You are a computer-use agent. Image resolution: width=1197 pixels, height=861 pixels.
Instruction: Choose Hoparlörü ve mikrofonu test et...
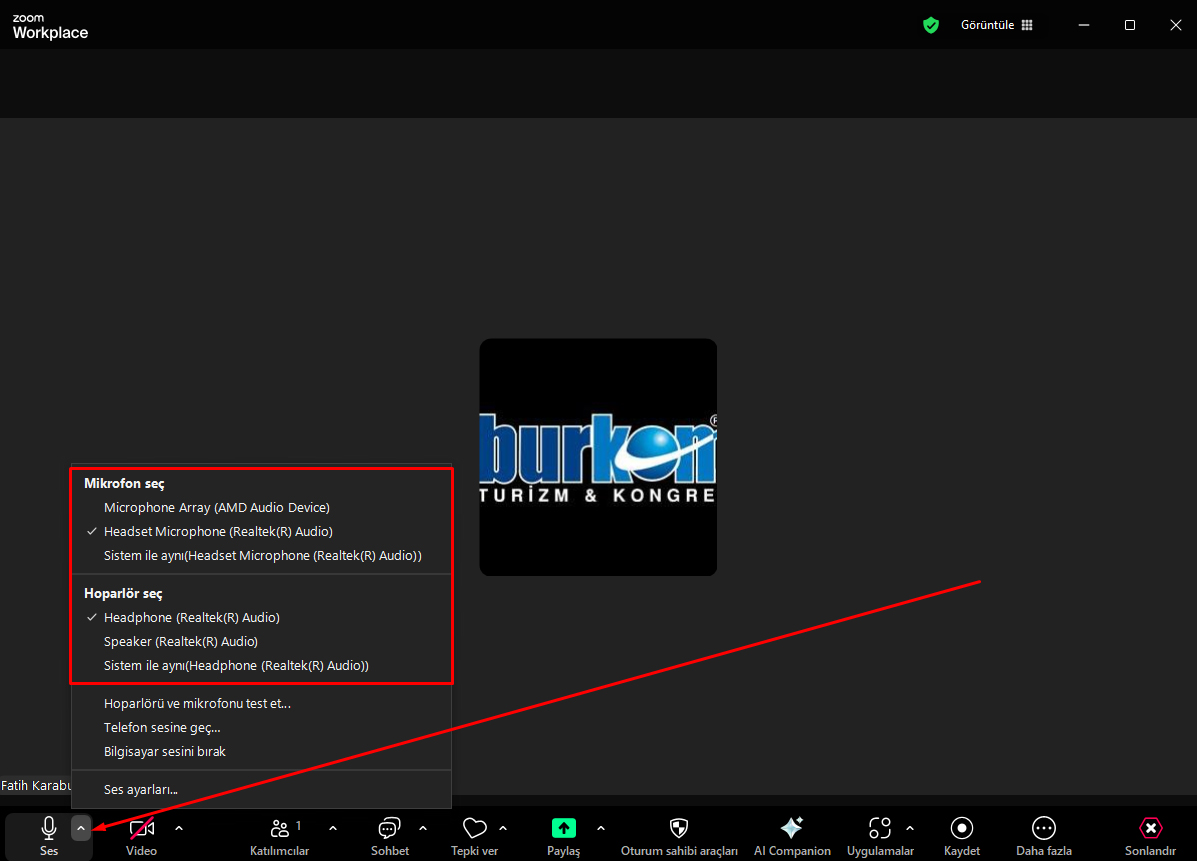tap(197, 704)
